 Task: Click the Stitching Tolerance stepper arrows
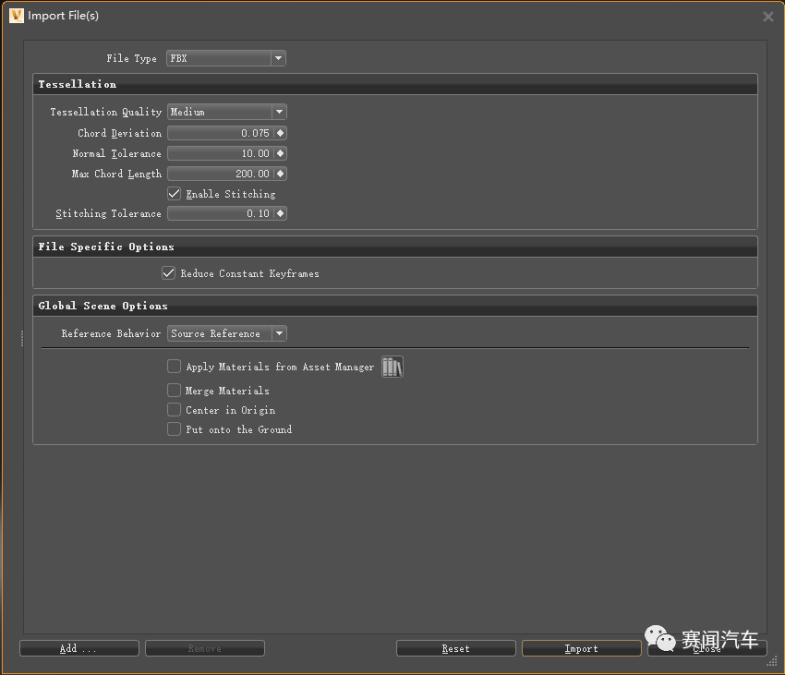click(x=280, y=214)
